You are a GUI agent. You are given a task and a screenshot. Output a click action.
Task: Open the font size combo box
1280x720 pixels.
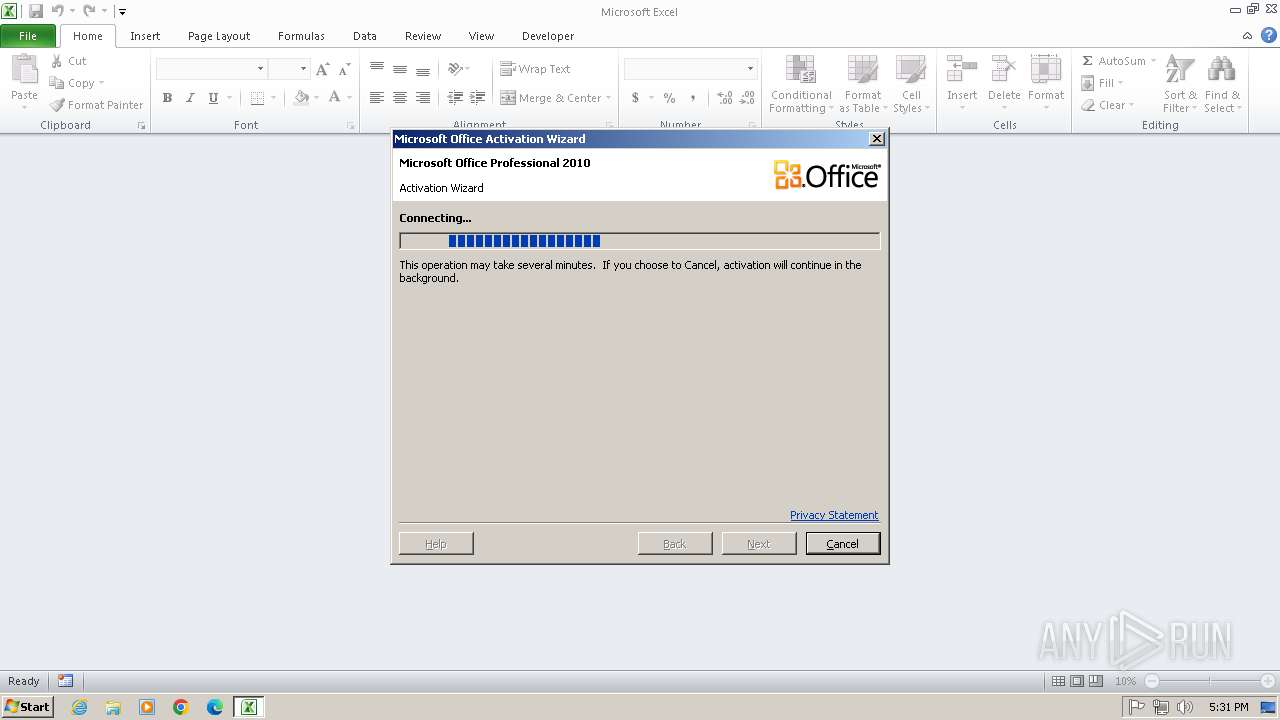288,69
